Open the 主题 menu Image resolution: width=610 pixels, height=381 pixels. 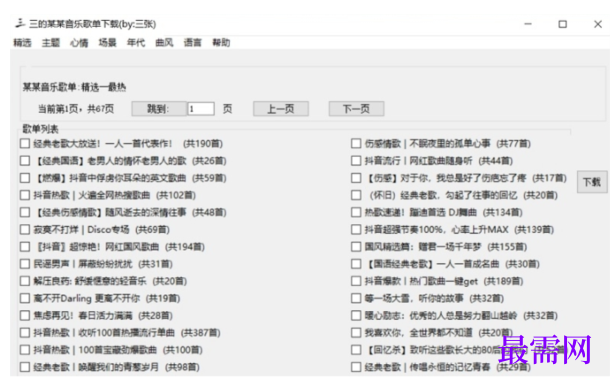51,42
